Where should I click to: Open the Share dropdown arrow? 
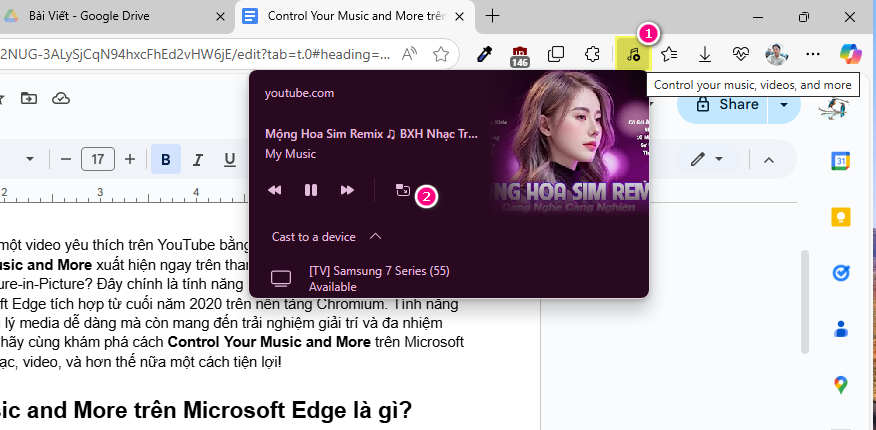tap(784, 104)
